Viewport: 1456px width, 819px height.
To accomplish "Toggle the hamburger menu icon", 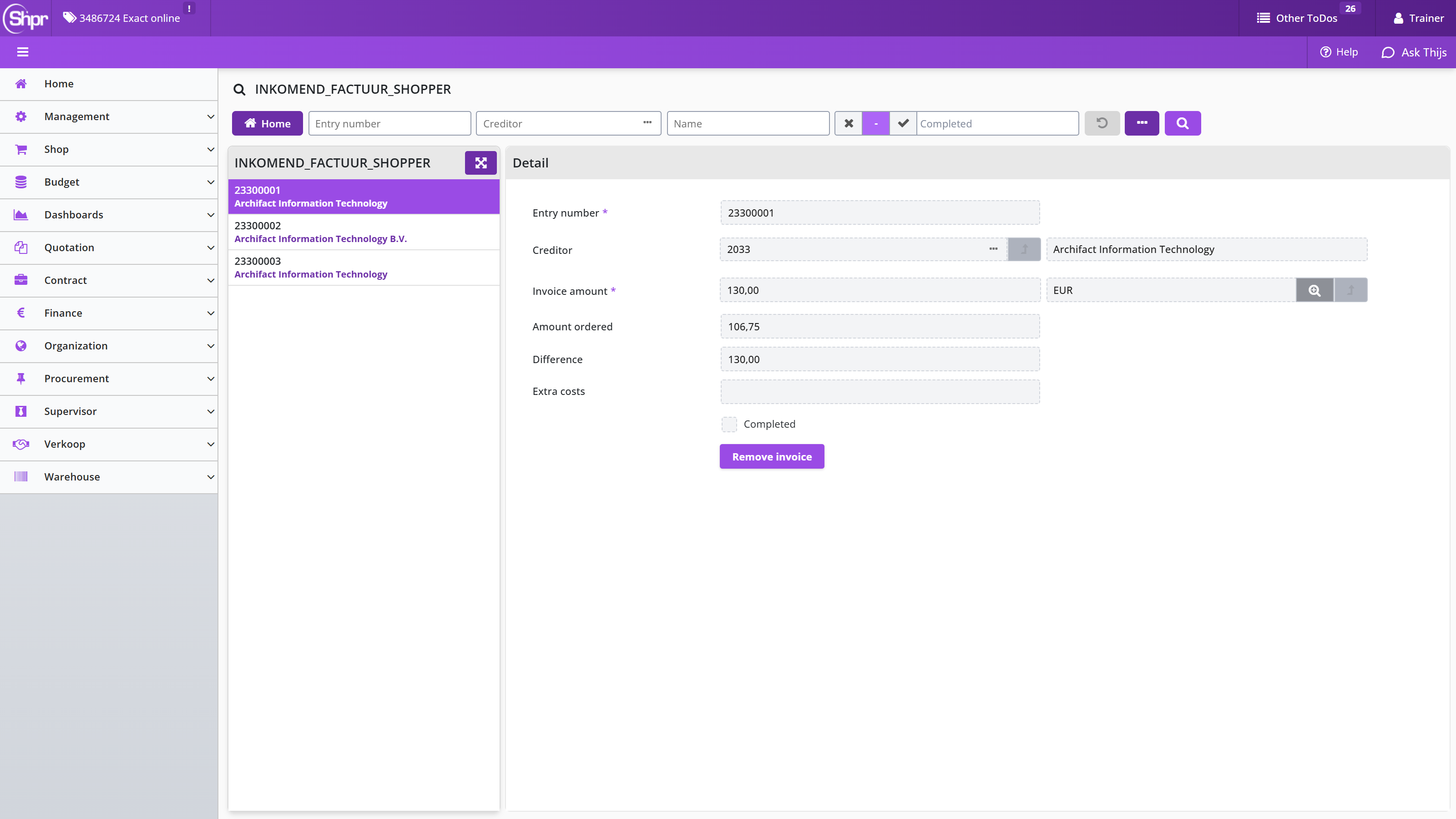I will (x=23, y=52).
